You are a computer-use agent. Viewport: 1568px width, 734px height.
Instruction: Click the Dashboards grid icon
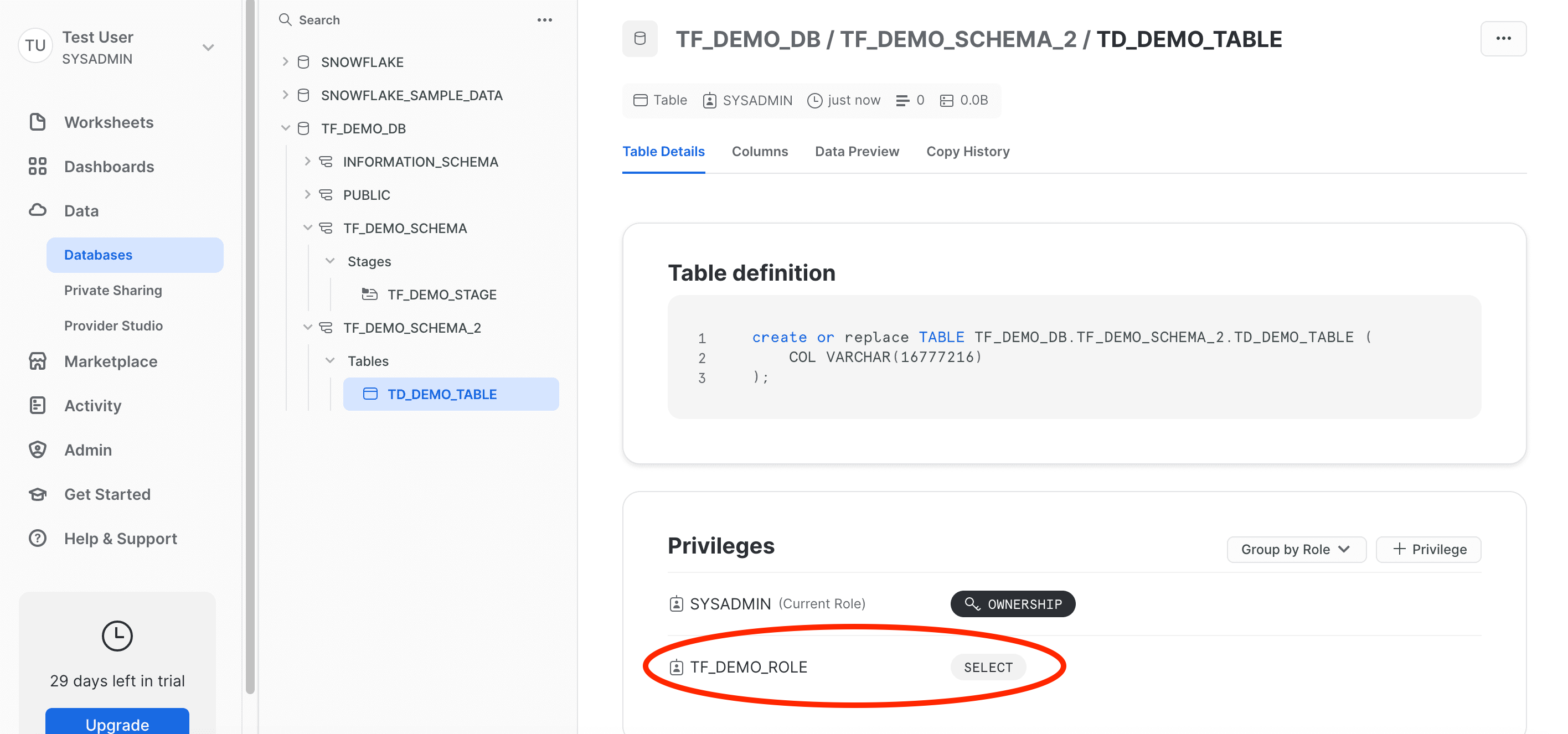tap(37, 166)
